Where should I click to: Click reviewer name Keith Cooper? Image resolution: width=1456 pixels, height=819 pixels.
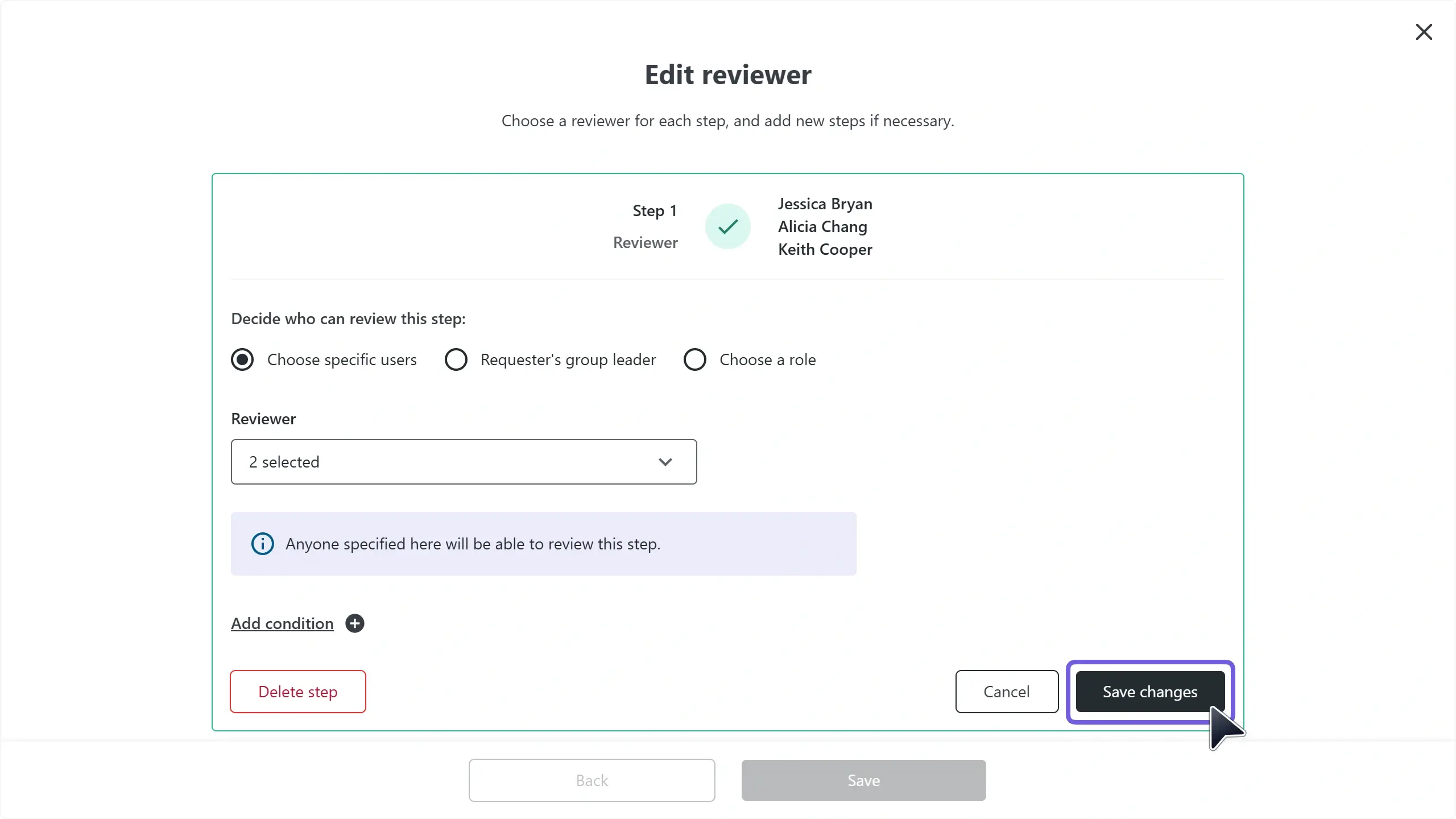click(x=825, y=249)
